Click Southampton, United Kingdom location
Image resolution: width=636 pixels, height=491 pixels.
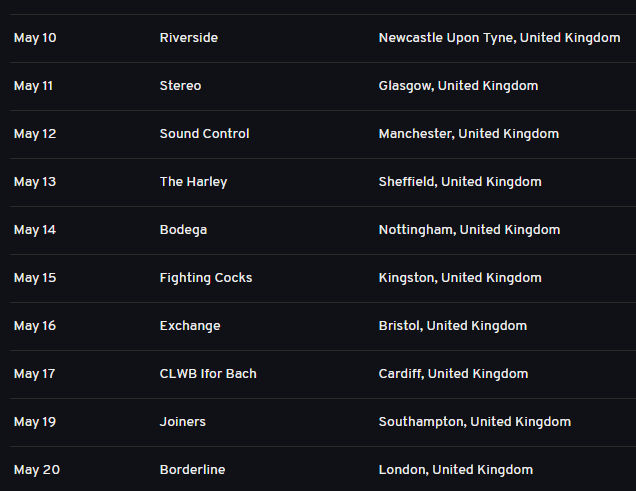tap(474, 422)
